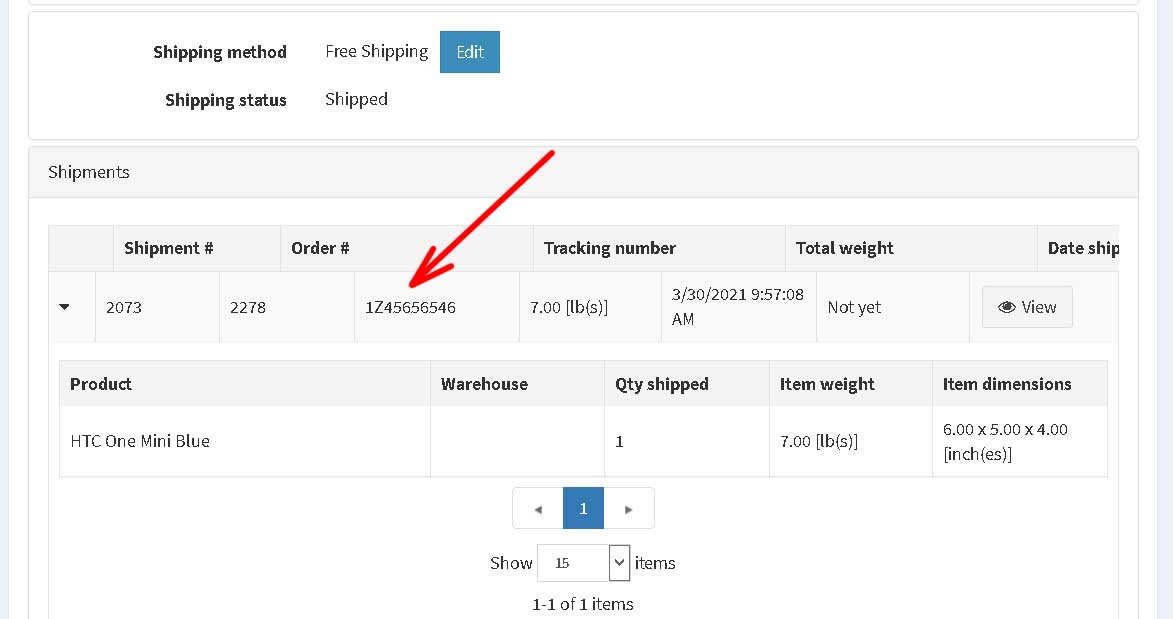Collapse shipment 2073 row arrow
The width and height of the screenshot is (1173, 619).
64,307
